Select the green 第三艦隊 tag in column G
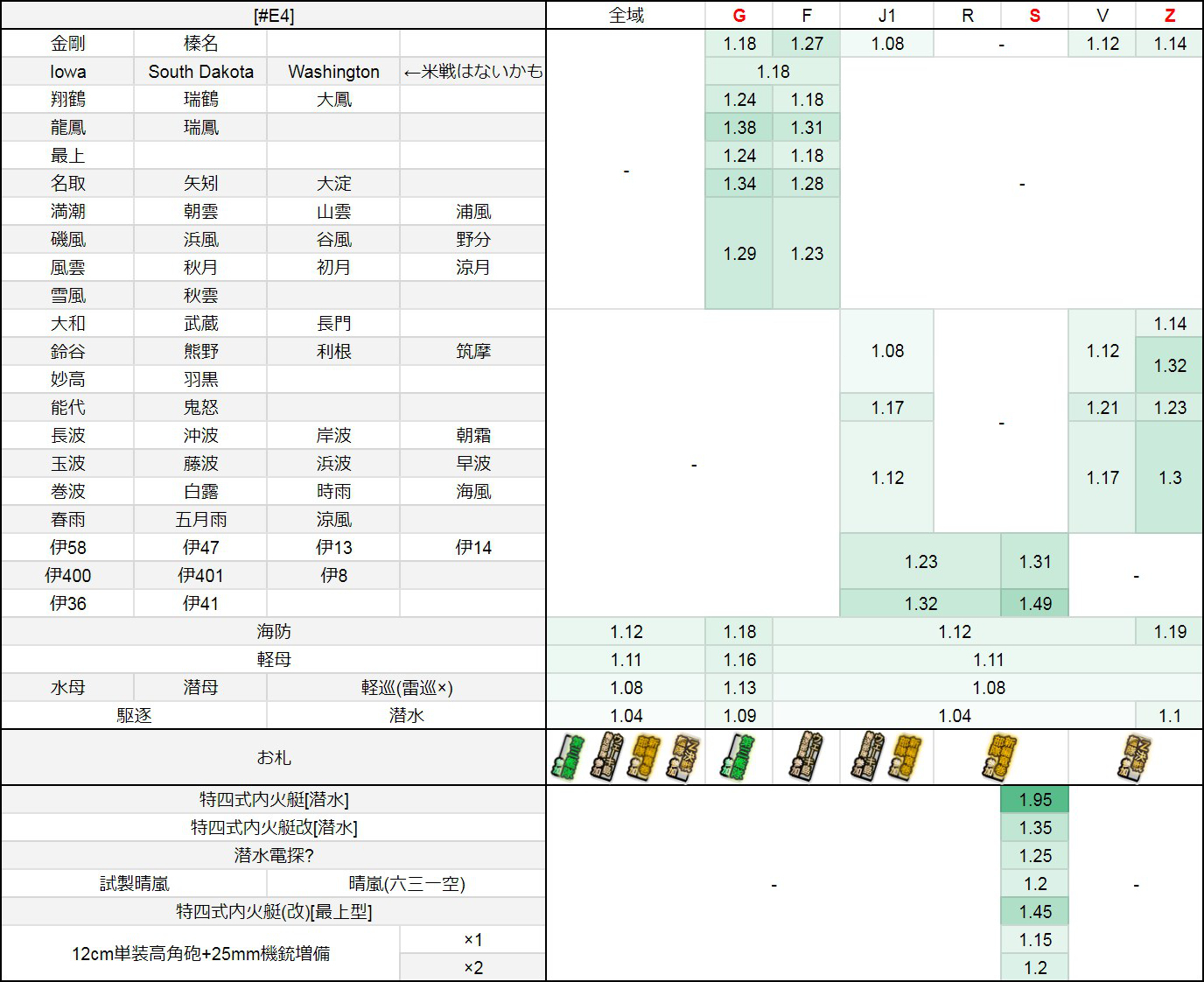The image size is (1204, 982). click(738, 757)
